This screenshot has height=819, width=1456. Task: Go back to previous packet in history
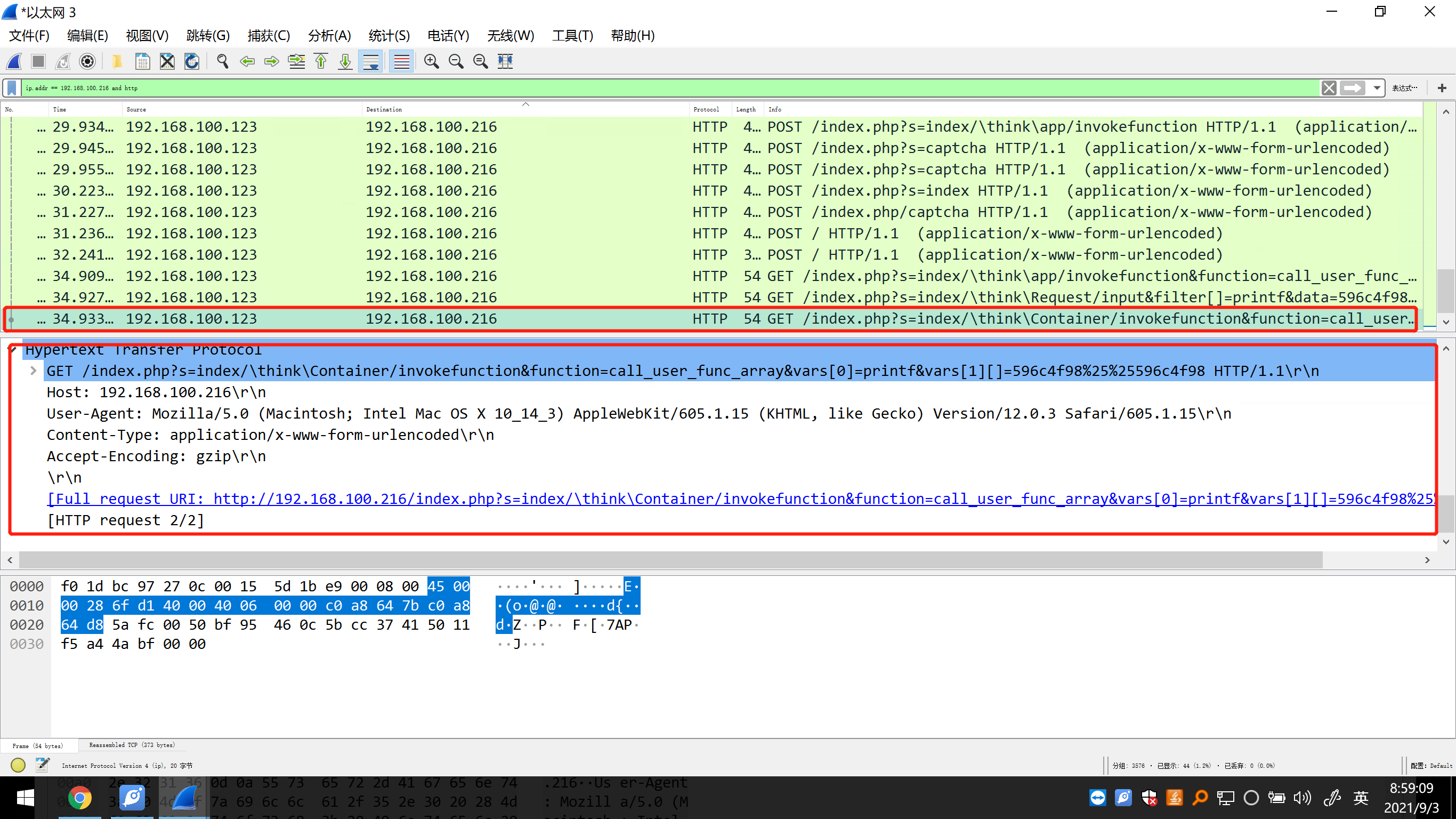click(247, 61)
